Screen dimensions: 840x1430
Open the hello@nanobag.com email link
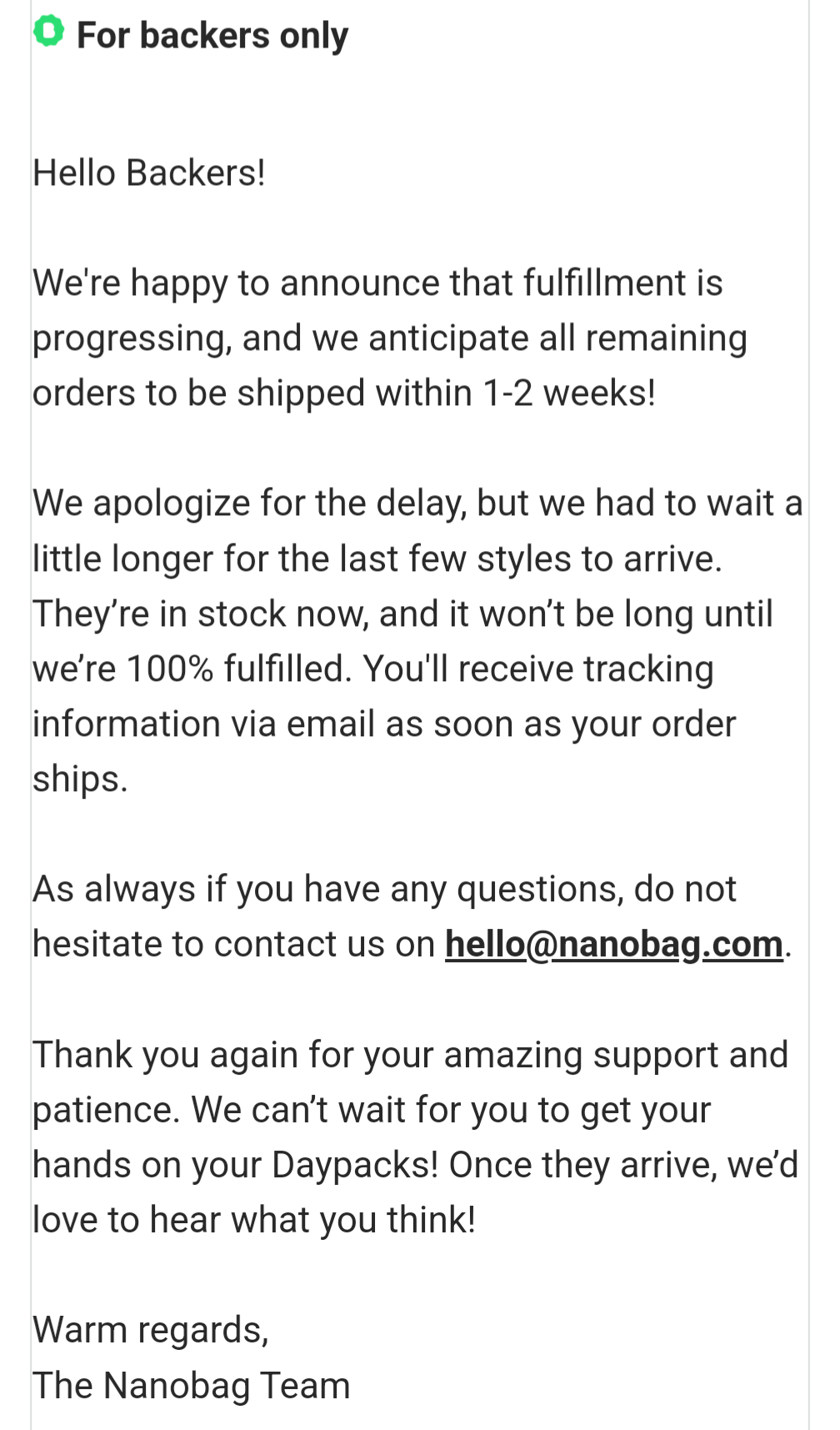coord(613,945)
